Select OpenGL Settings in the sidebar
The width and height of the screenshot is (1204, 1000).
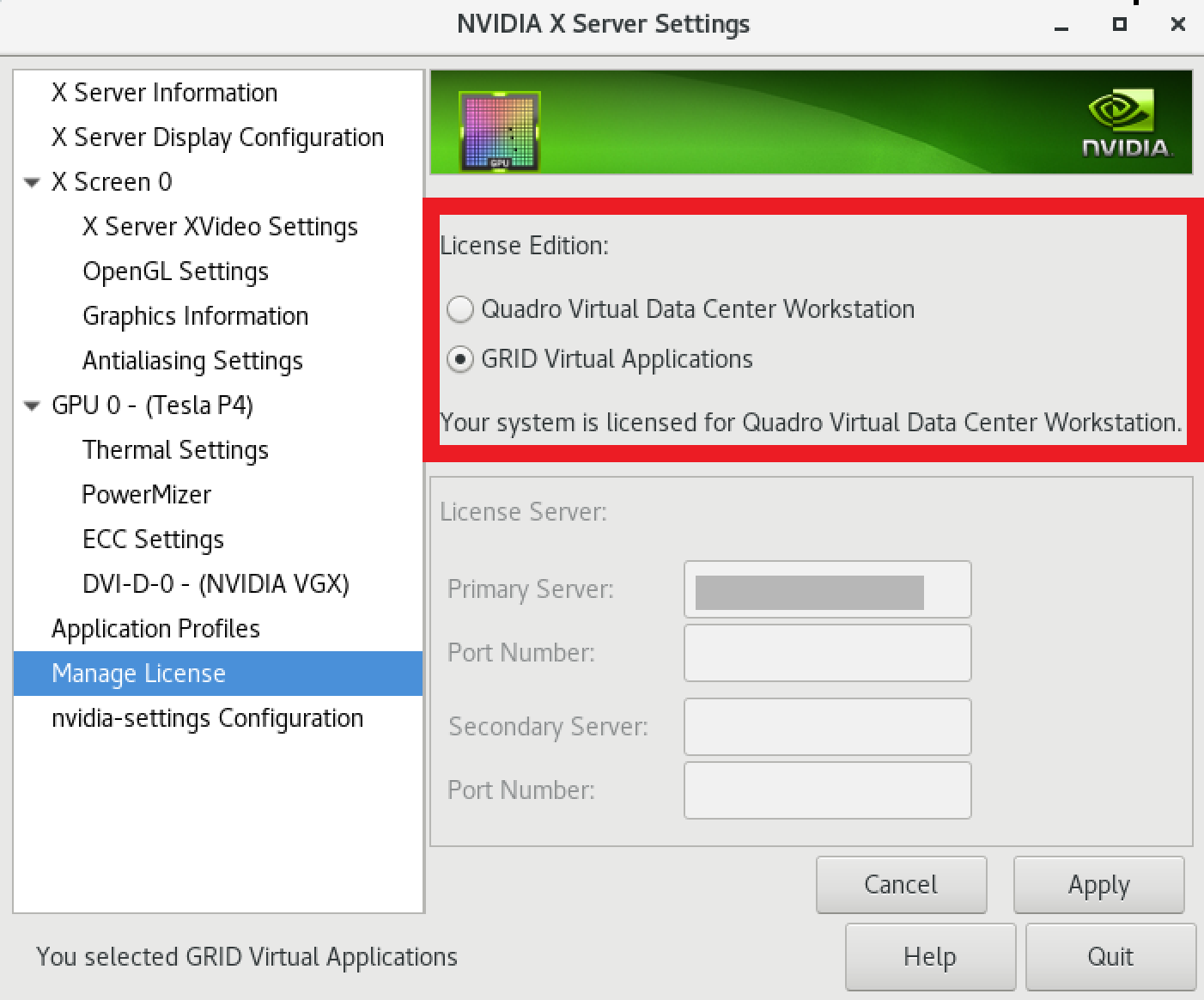tap(175, 271)
